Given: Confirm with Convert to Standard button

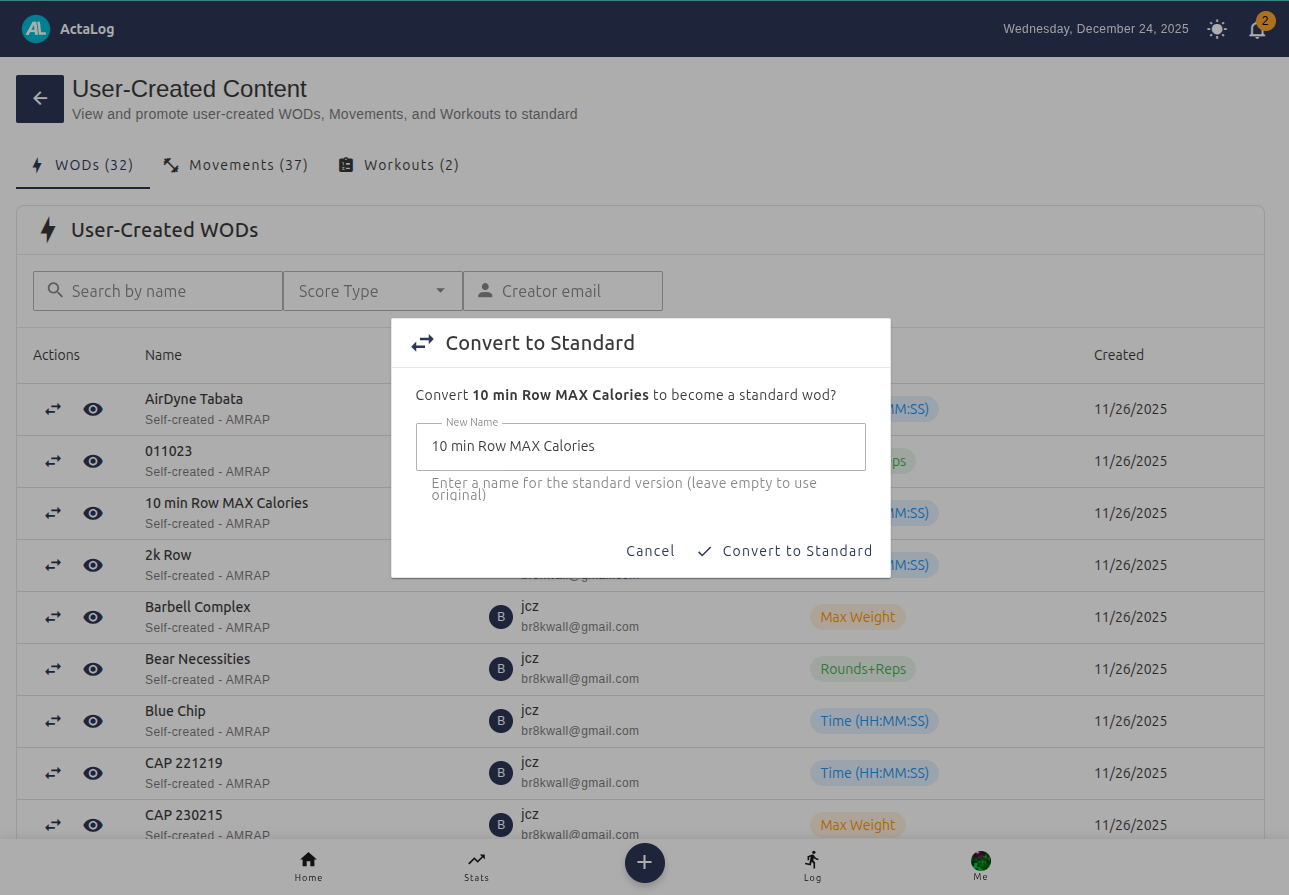Looking at the screenshot, I should pos(785,551).
